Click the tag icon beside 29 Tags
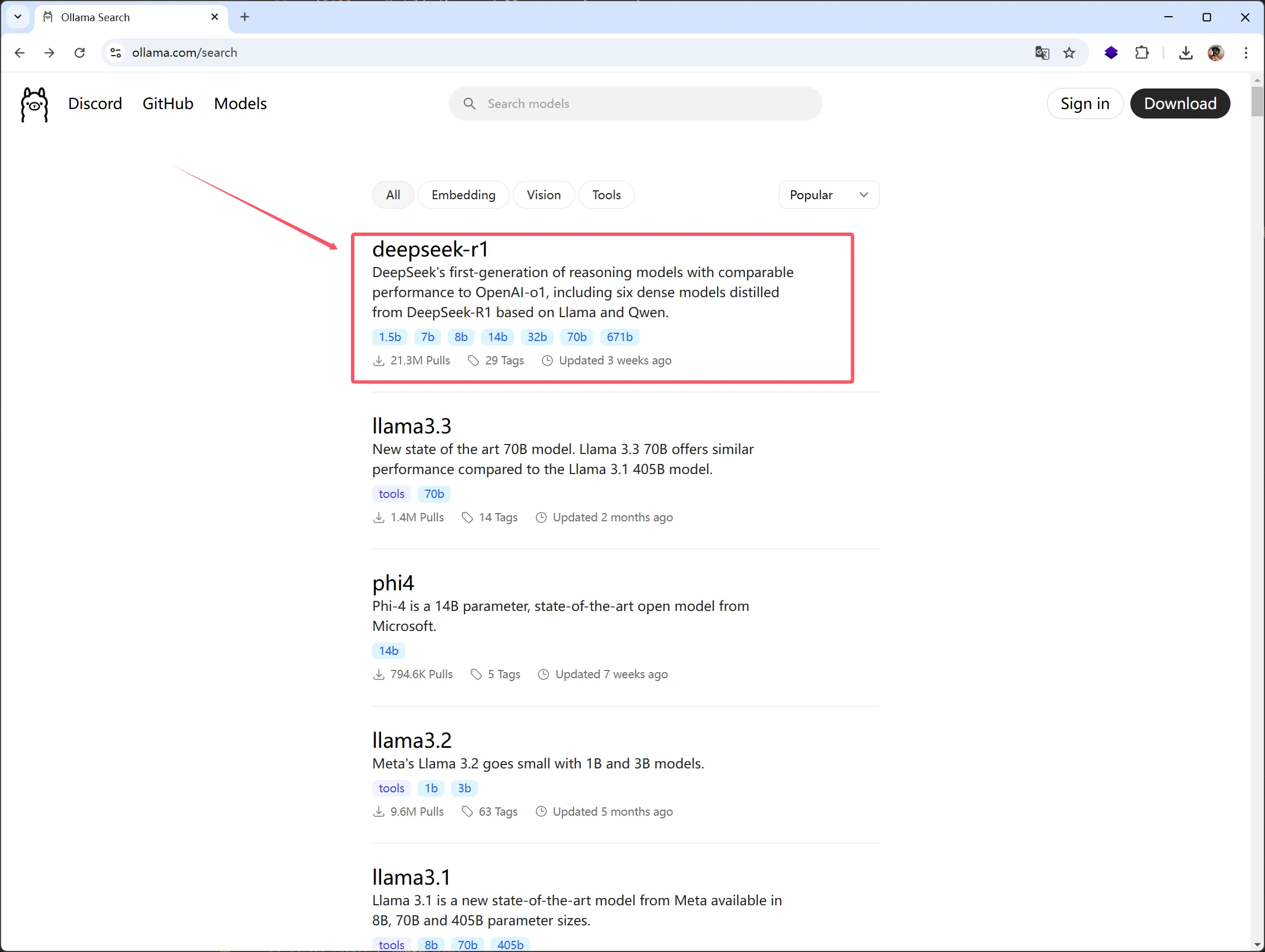The image size is (1265, 952). [x=473, y=361]
